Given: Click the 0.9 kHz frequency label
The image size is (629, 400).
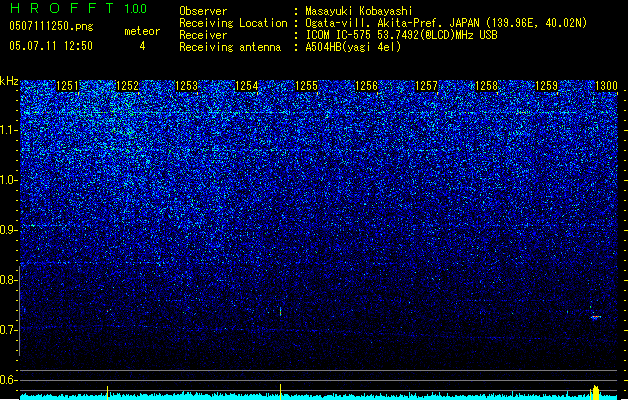Looking at the screenshot, I should click(x=8, y=230).
